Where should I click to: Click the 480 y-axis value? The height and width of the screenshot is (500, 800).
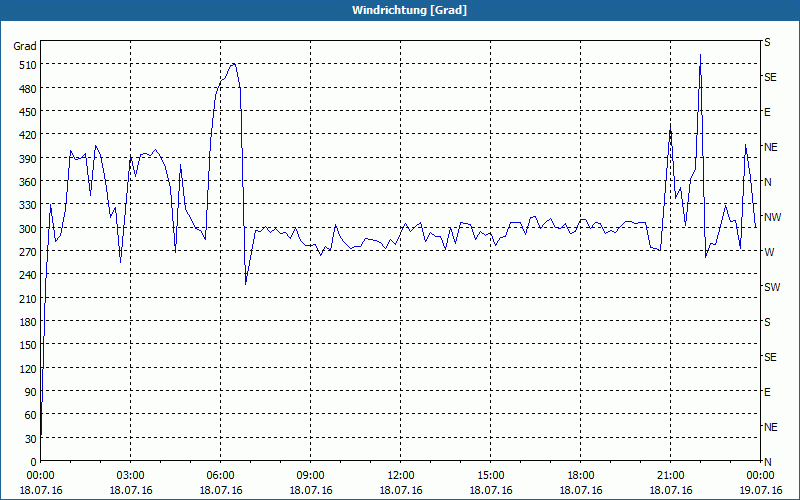pos(28,89)
